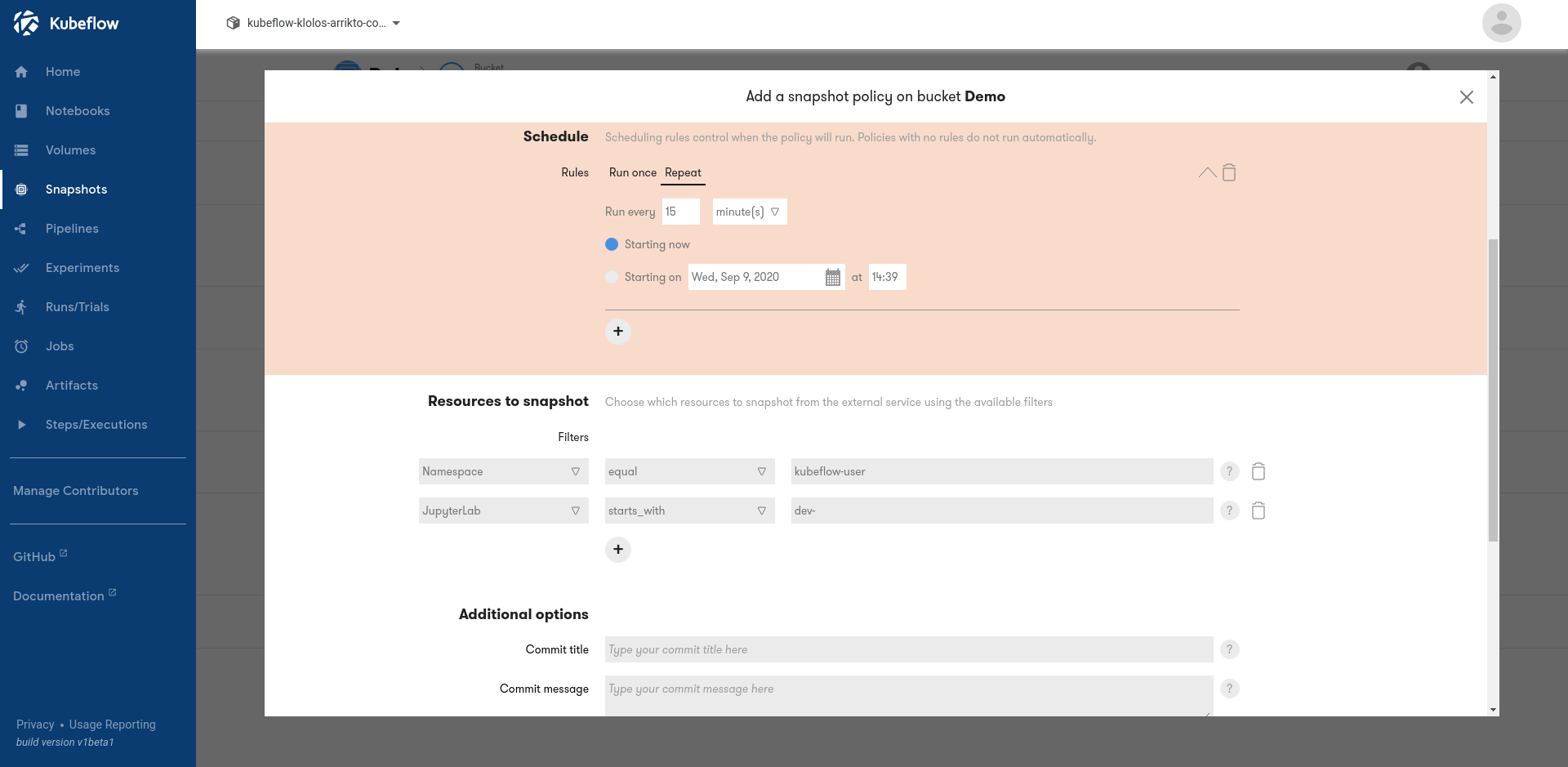
Task: Open Artifacts in the sidebar menu
Action: coord(98,386)
